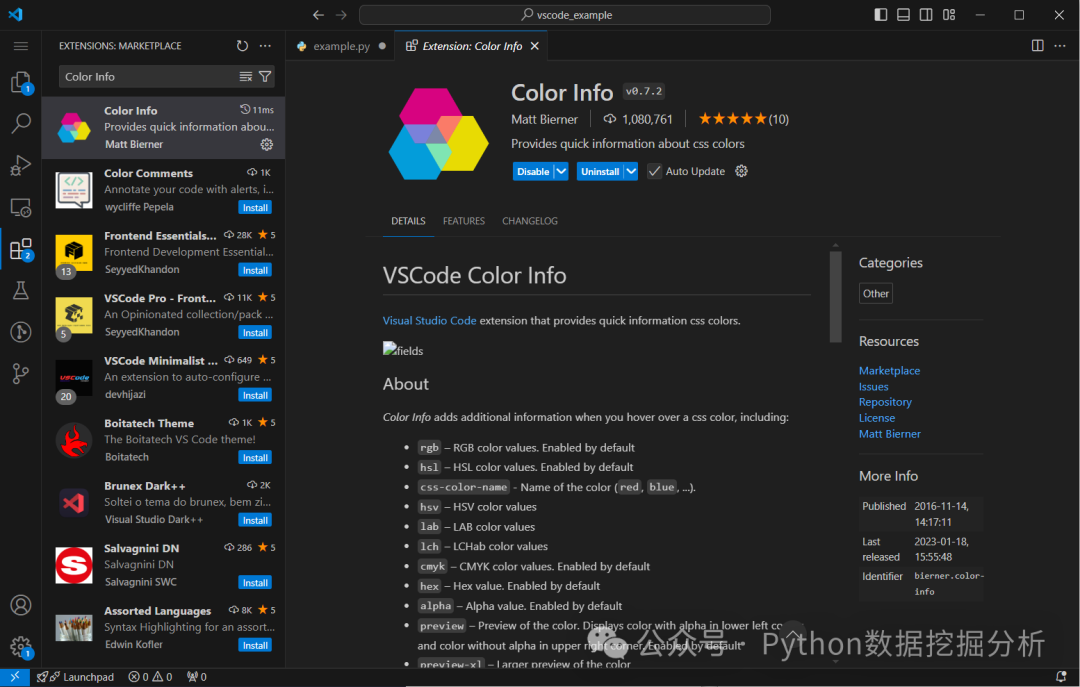1080x687 pixels.
Task: Open the customize layout icon
Action: (x=949, y=14)
